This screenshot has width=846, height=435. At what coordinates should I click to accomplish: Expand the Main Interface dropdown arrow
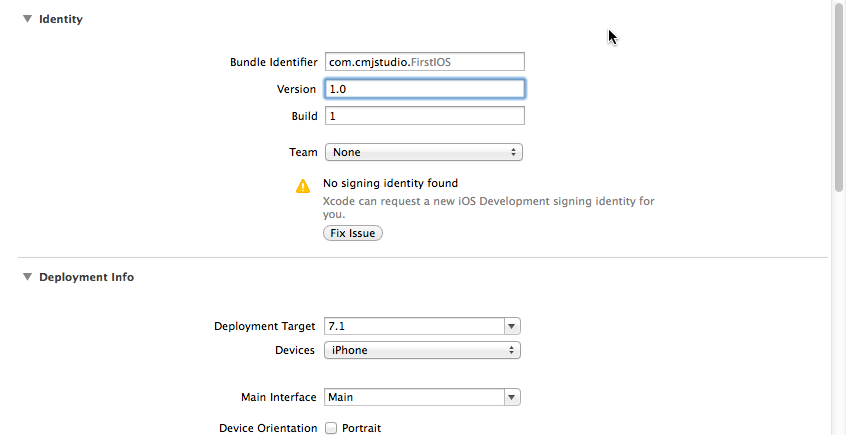[x=512, y=397]
